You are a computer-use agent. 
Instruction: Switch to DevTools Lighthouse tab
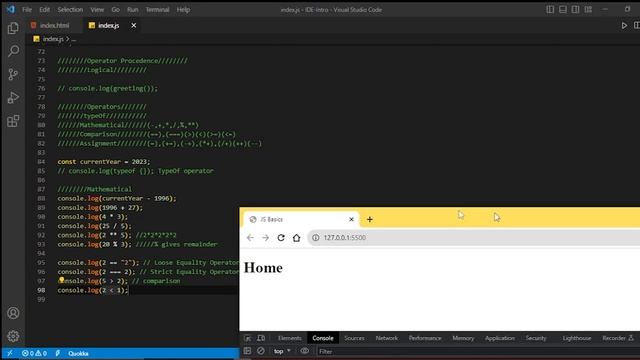[577, 338]
